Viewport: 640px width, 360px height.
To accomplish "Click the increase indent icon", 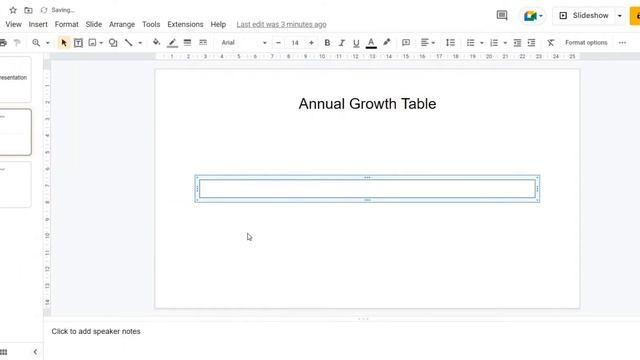I will pos(531,42).
